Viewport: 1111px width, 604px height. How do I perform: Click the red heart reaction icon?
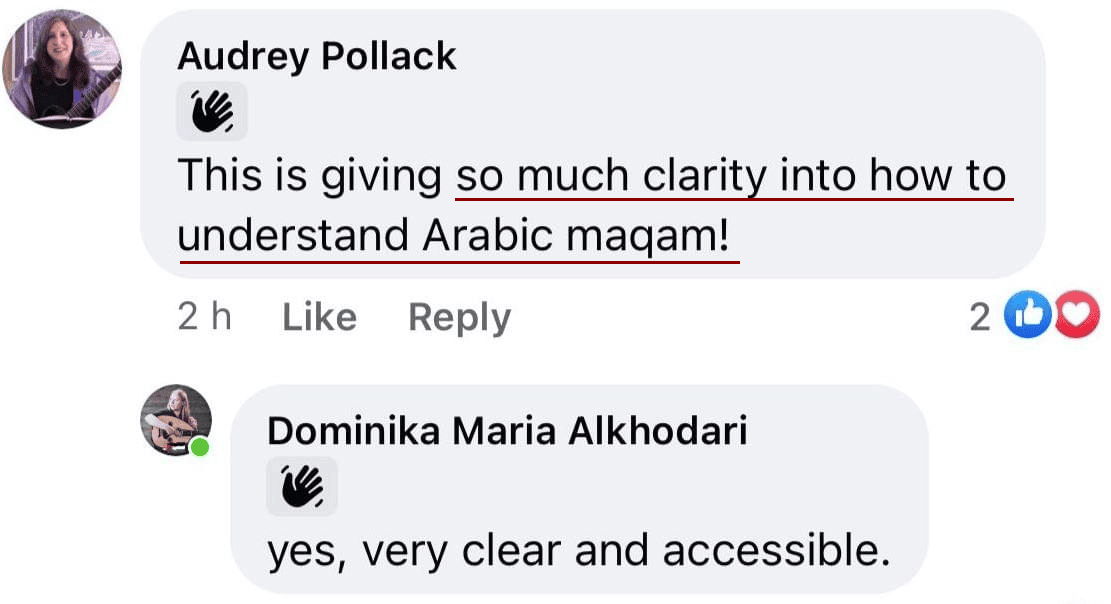tap(1078, 314)
